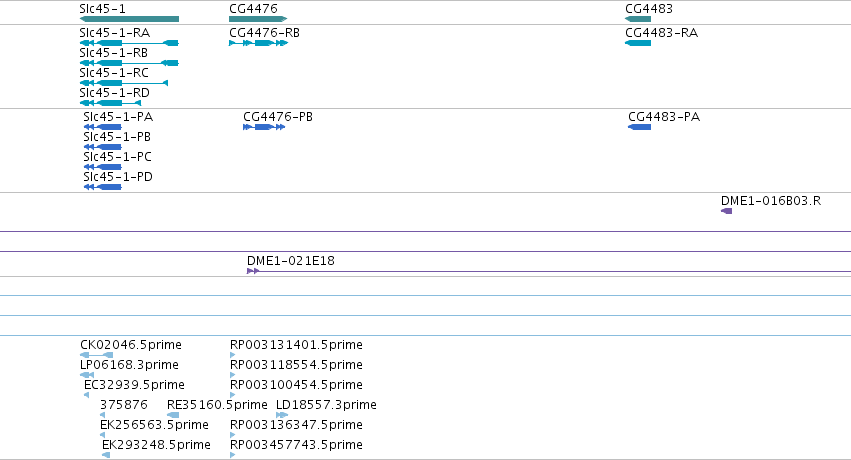Click the RP003100454.5prime EST arrow
The width and height of the screenshot is (851, 460).
click(232, 395)
